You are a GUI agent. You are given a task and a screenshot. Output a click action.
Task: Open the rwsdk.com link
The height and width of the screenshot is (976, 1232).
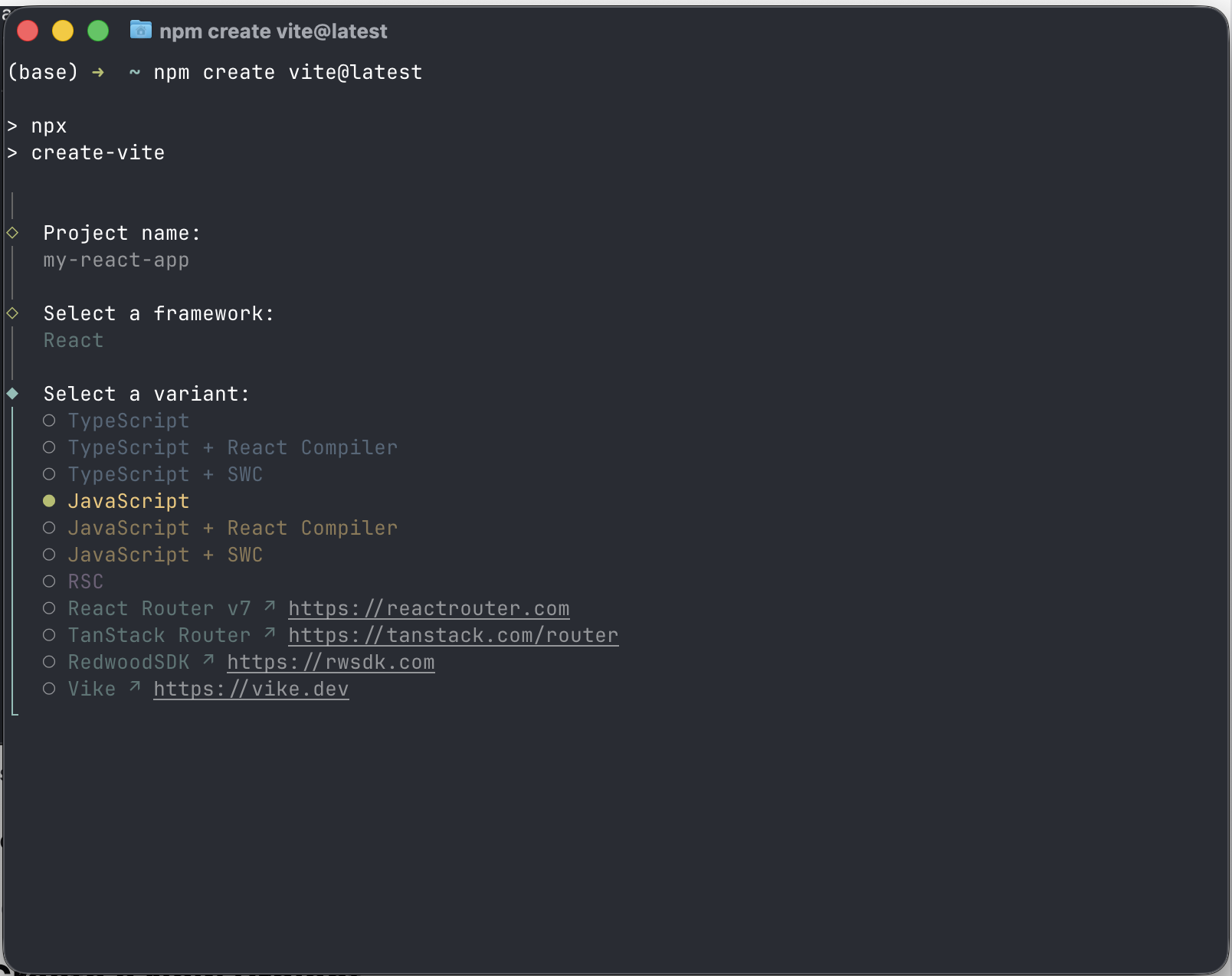pos(330,661)
